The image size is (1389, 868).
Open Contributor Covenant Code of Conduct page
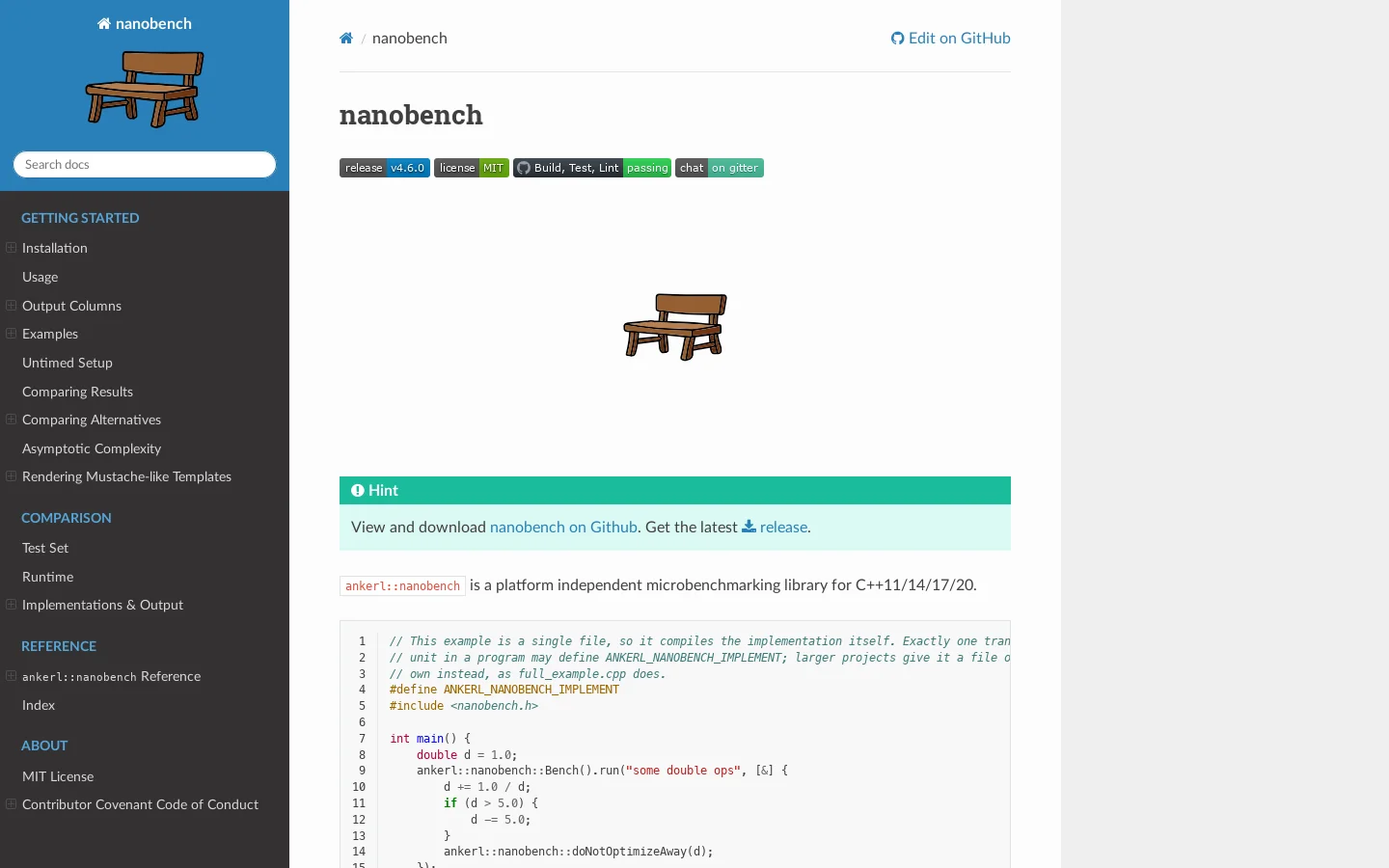[140, 804]
